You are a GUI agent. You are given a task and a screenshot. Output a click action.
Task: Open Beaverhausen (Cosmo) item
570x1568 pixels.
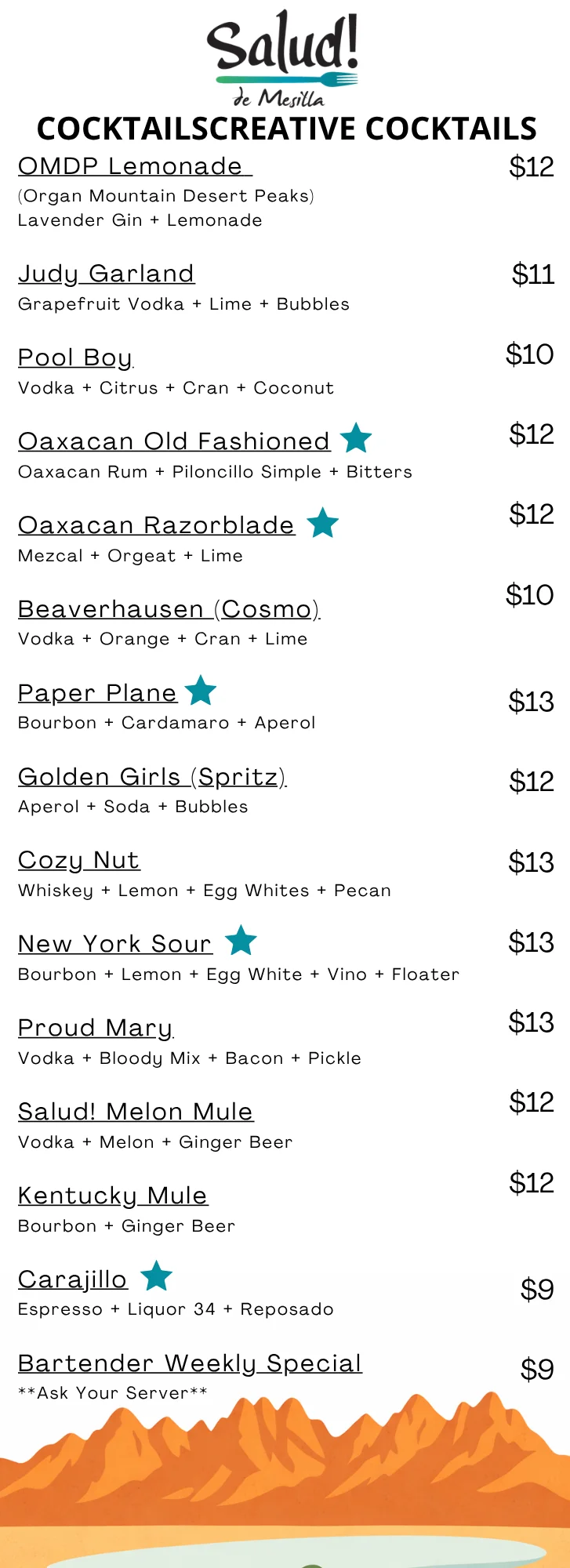(x=169, y=609)
